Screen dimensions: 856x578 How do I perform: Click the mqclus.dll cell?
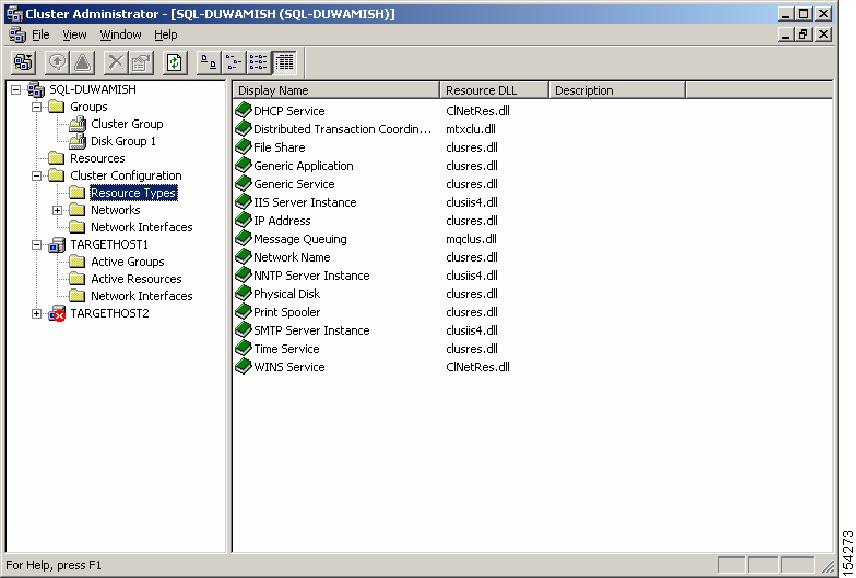point(471,239)
